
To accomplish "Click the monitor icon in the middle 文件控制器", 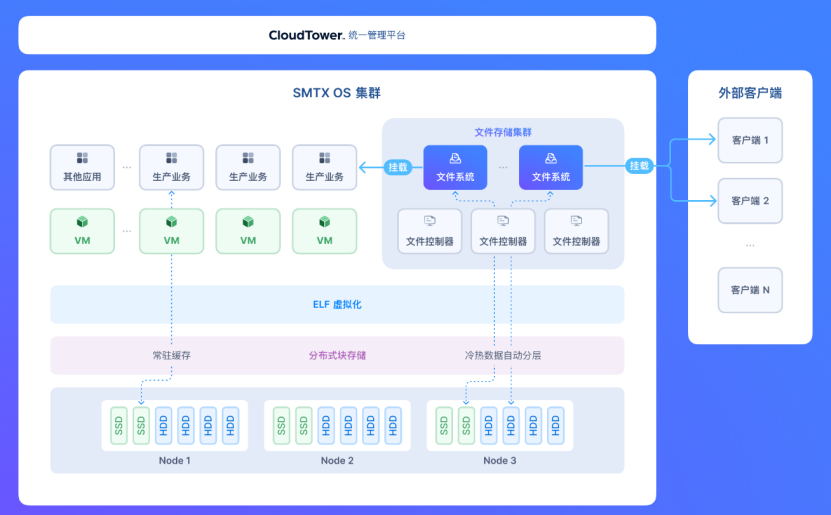I will [x=503, y=221].
